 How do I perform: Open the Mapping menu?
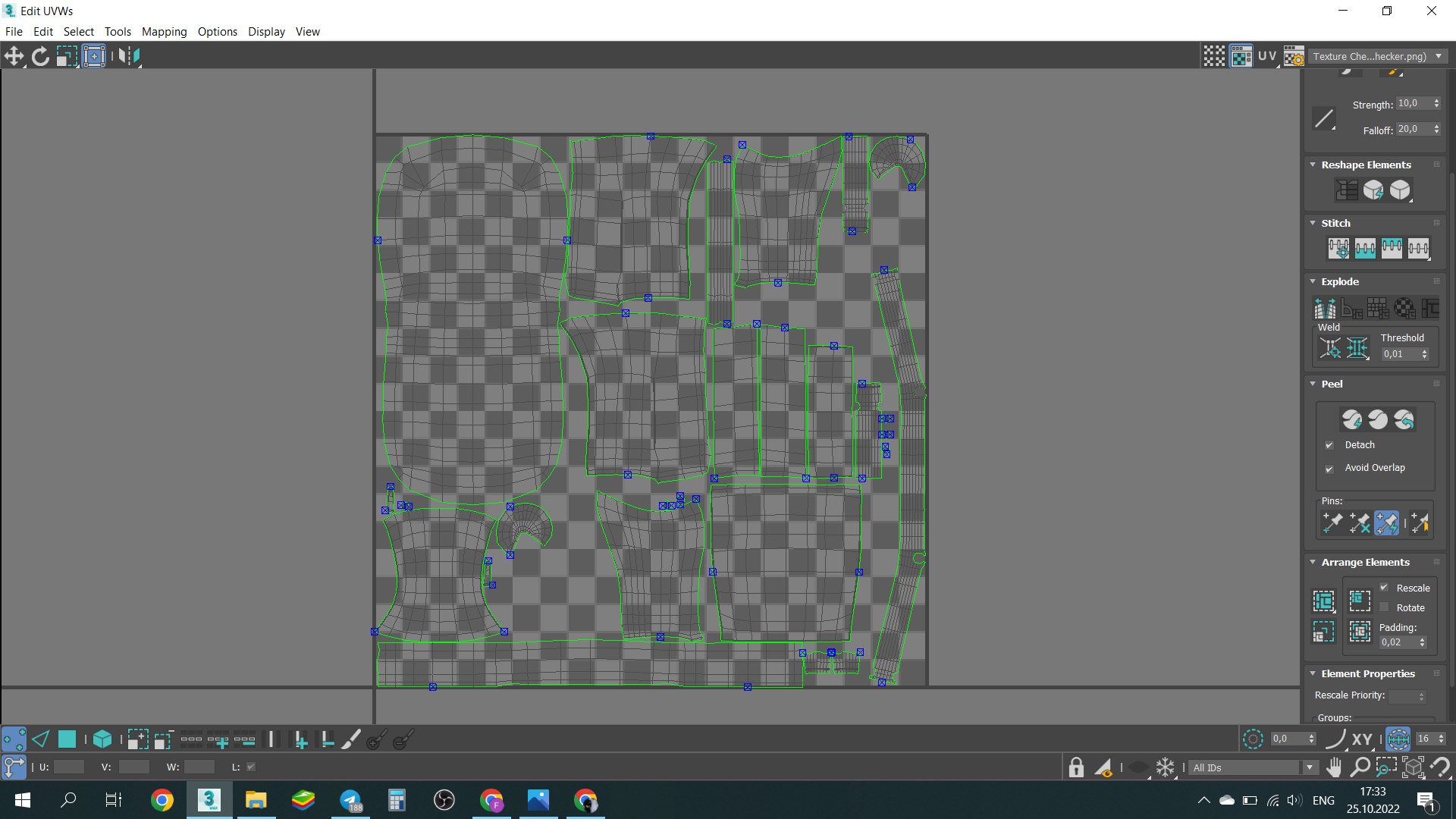coord(164,32)
